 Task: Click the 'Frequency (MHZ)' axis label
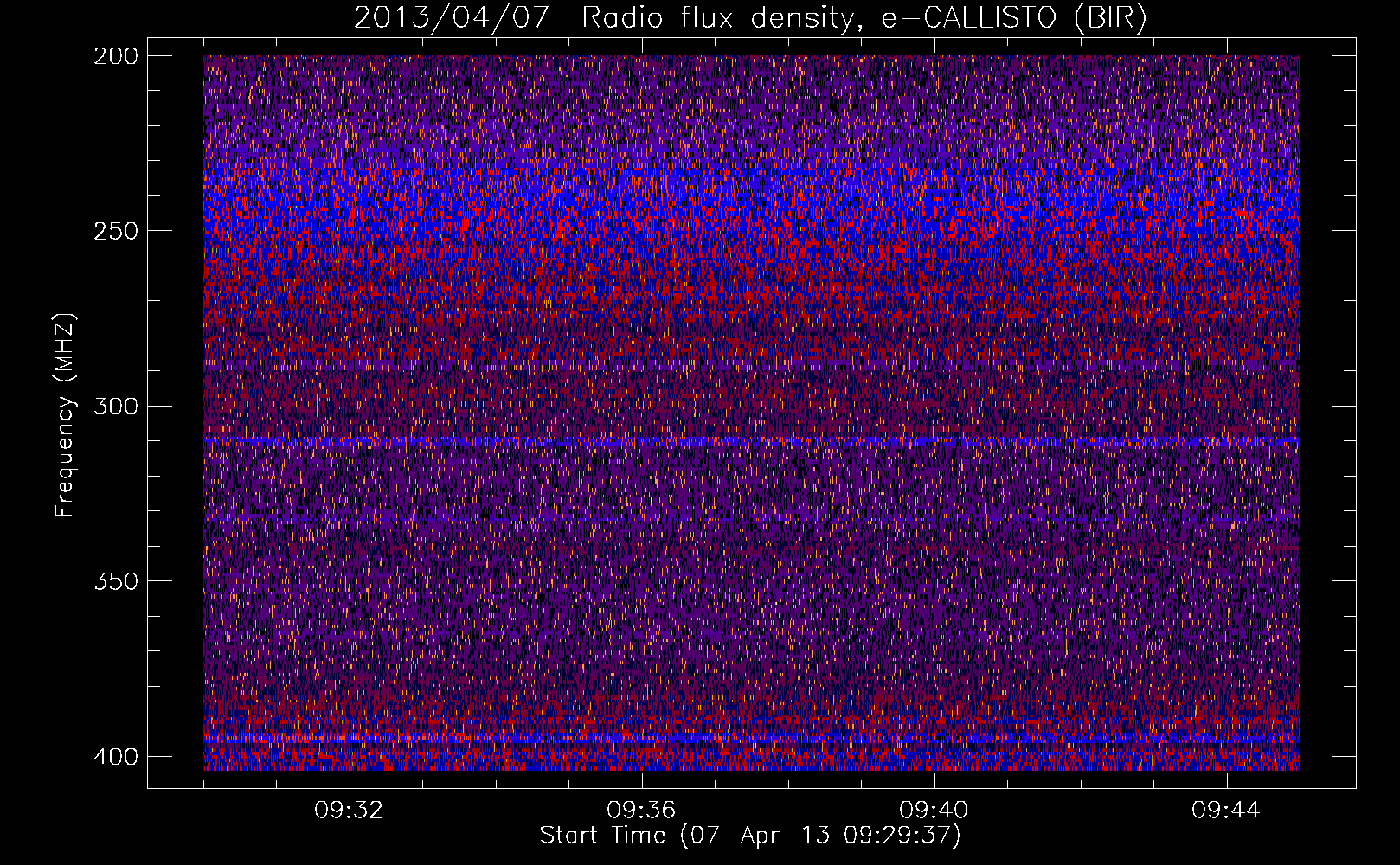click(65, 415)
